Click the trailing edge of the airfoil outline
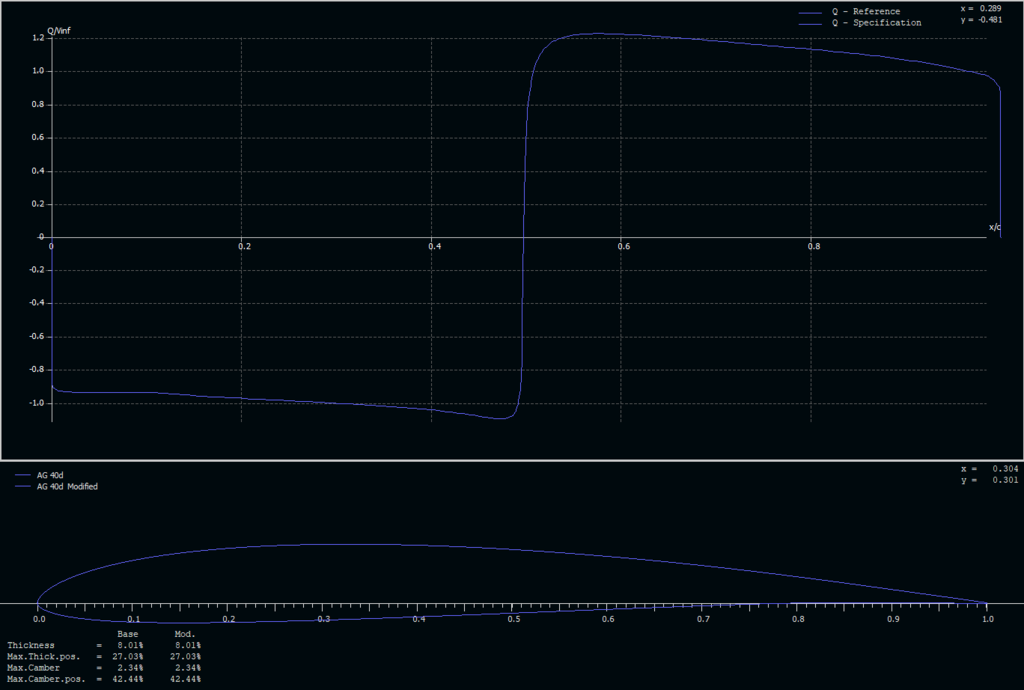Screen dimensions: 1024x690 click(x=986, y=604)
